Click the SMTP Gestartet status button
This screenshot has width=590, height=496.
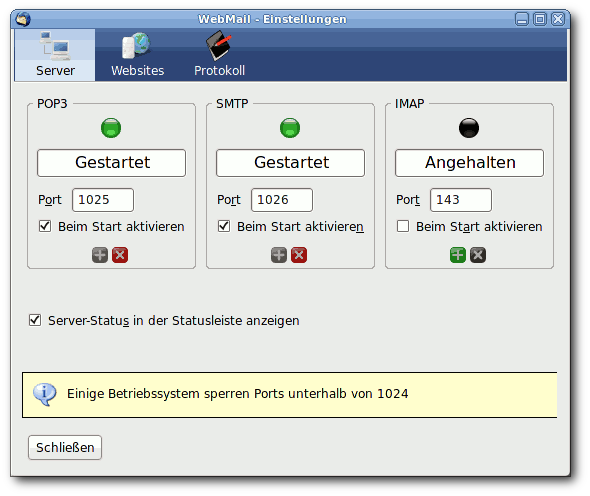click(x=290, y=163)
